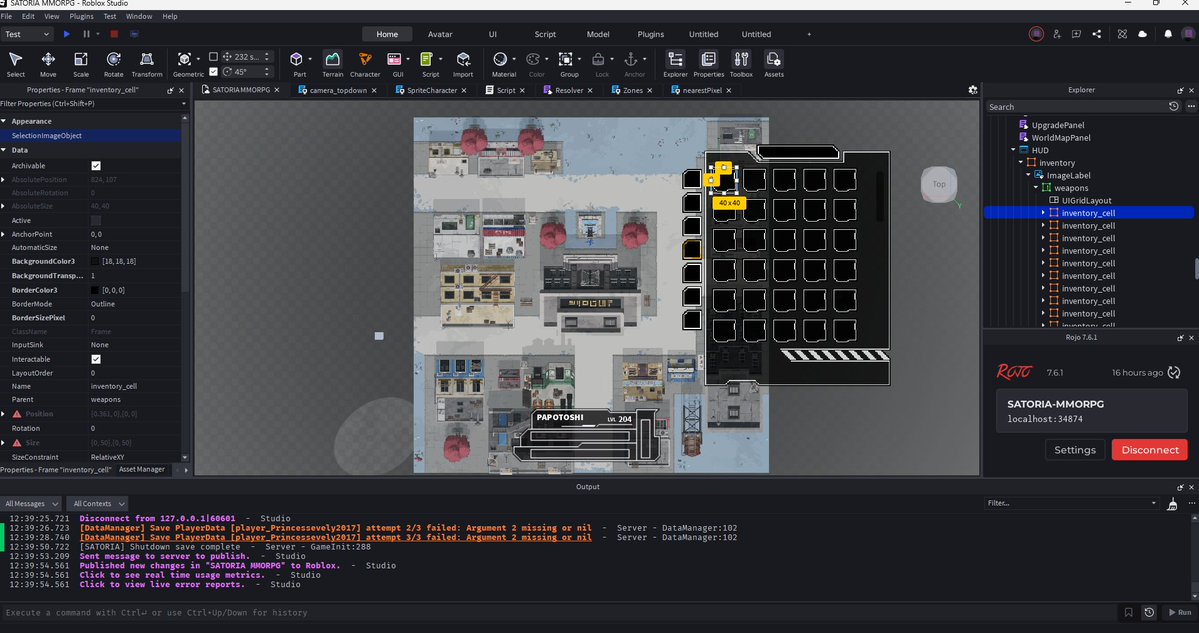Collapse the HUD node in Explorer

[1013, 150]
